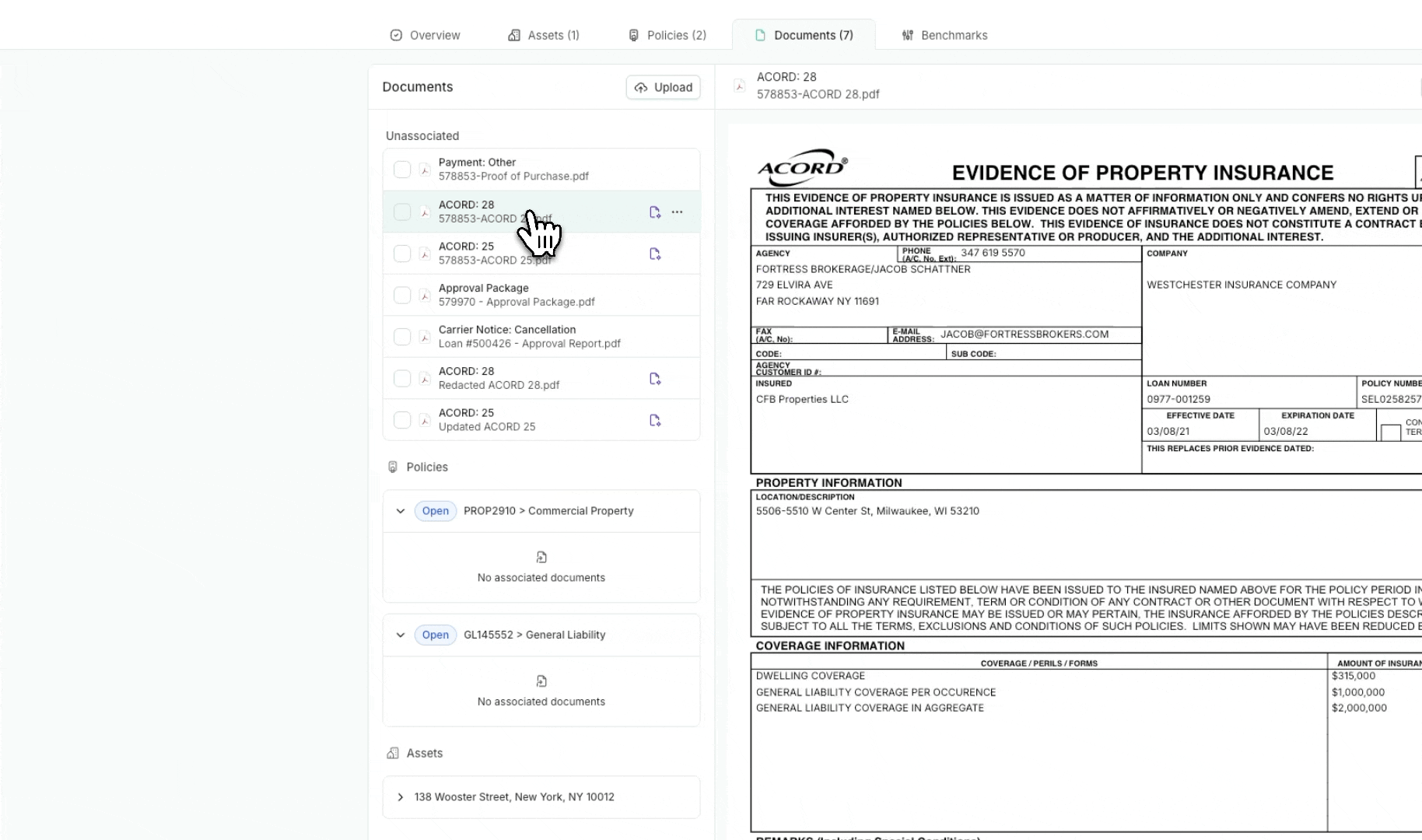Click PDF icon next to Carrier Notice: Cancellation
The width and height of the screenshot is (1422, 840).
click(425, 337)
